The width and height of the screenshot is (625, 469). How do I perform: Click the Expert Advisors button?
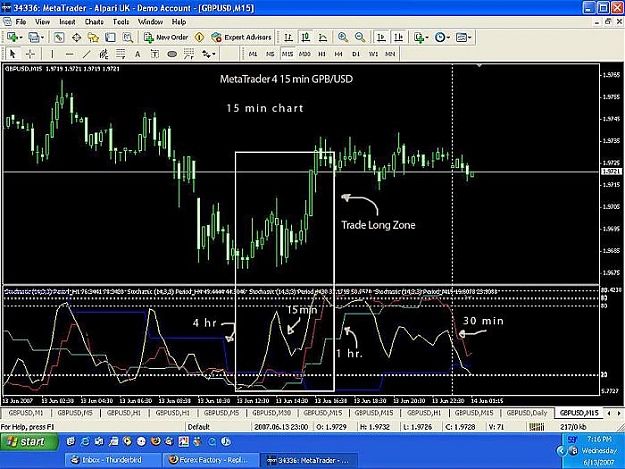click(242, 37)
